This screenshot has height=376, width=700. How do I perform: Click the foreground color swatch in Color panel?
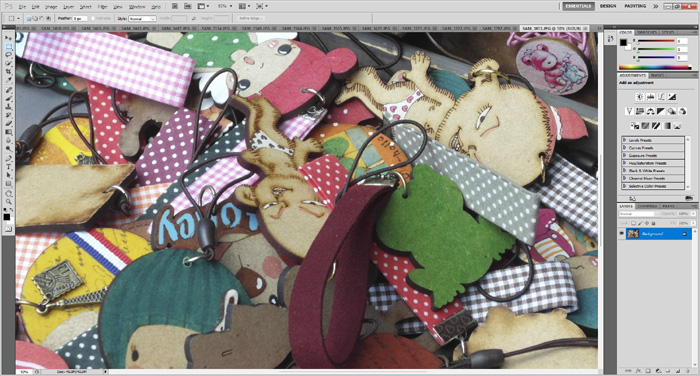623,42
